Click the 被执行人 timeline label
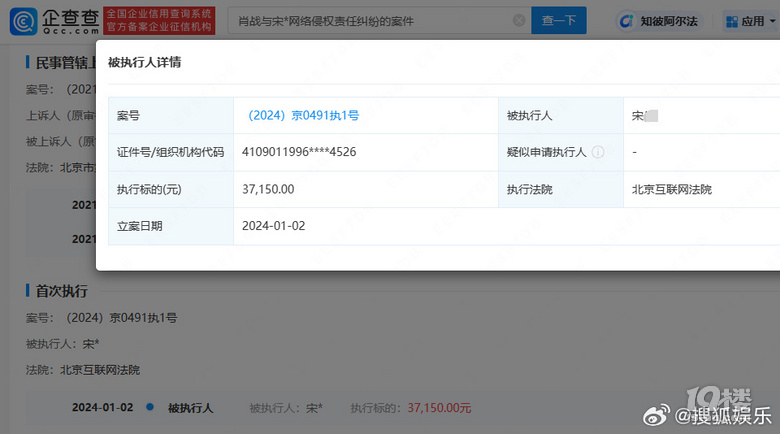 tap(191, 408)
